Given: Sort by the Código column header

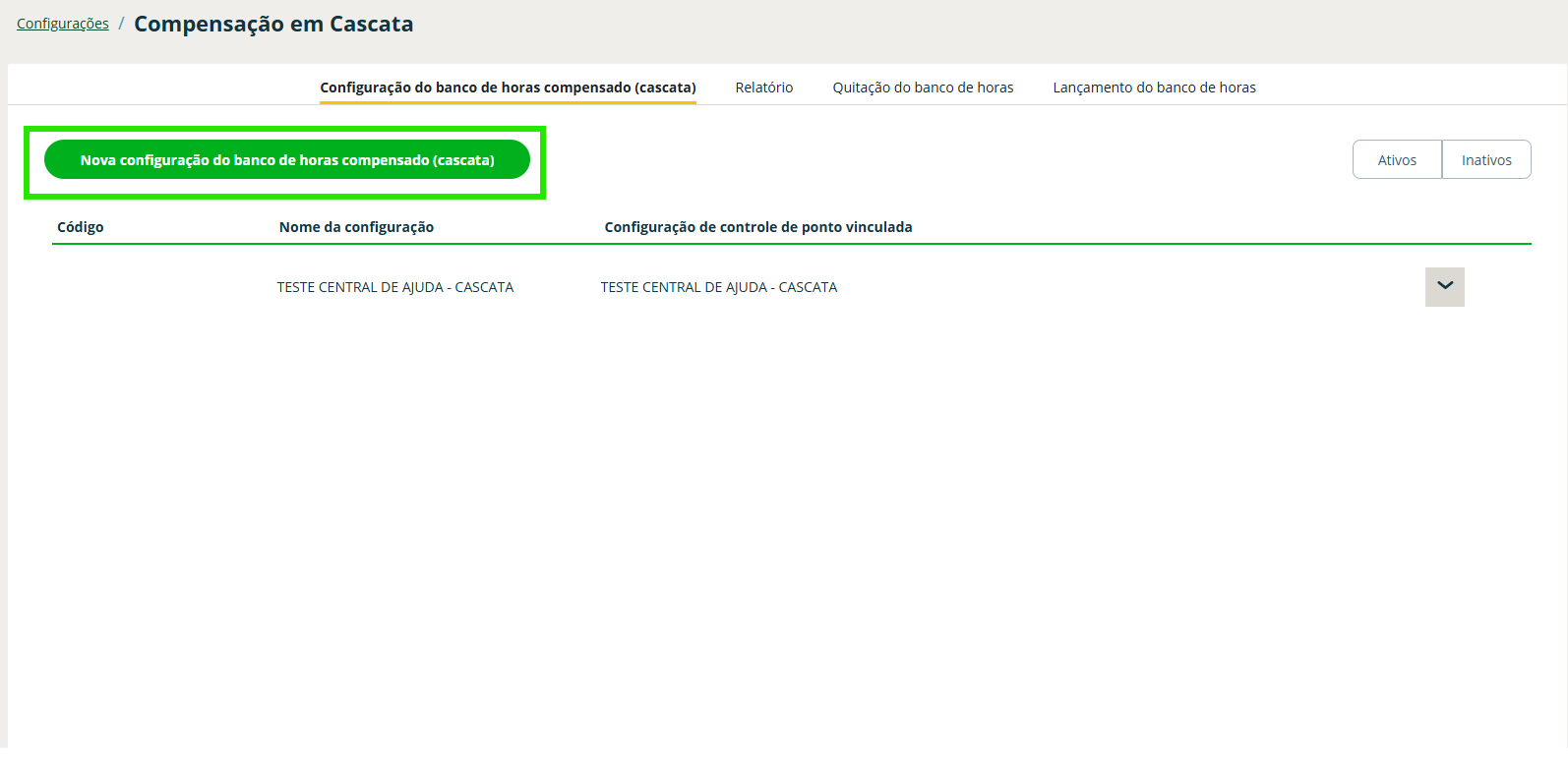Looking at the screenshot, I should coord(81,227).
